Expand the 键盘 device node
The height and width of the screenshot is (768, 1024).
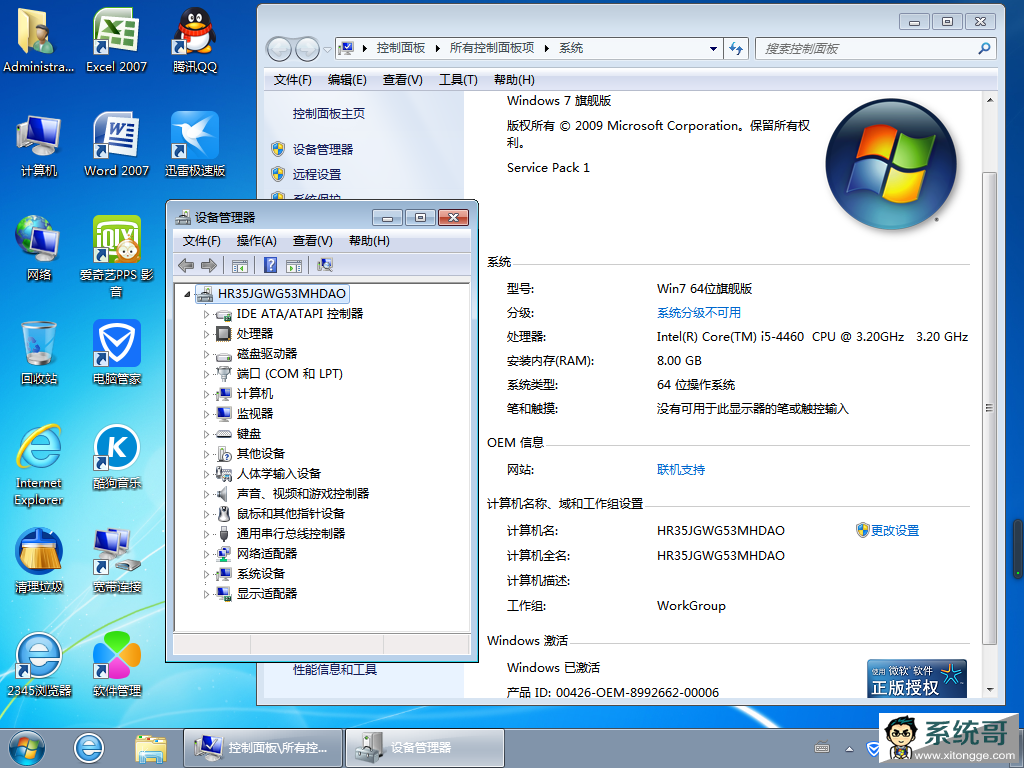coord(206,434)
